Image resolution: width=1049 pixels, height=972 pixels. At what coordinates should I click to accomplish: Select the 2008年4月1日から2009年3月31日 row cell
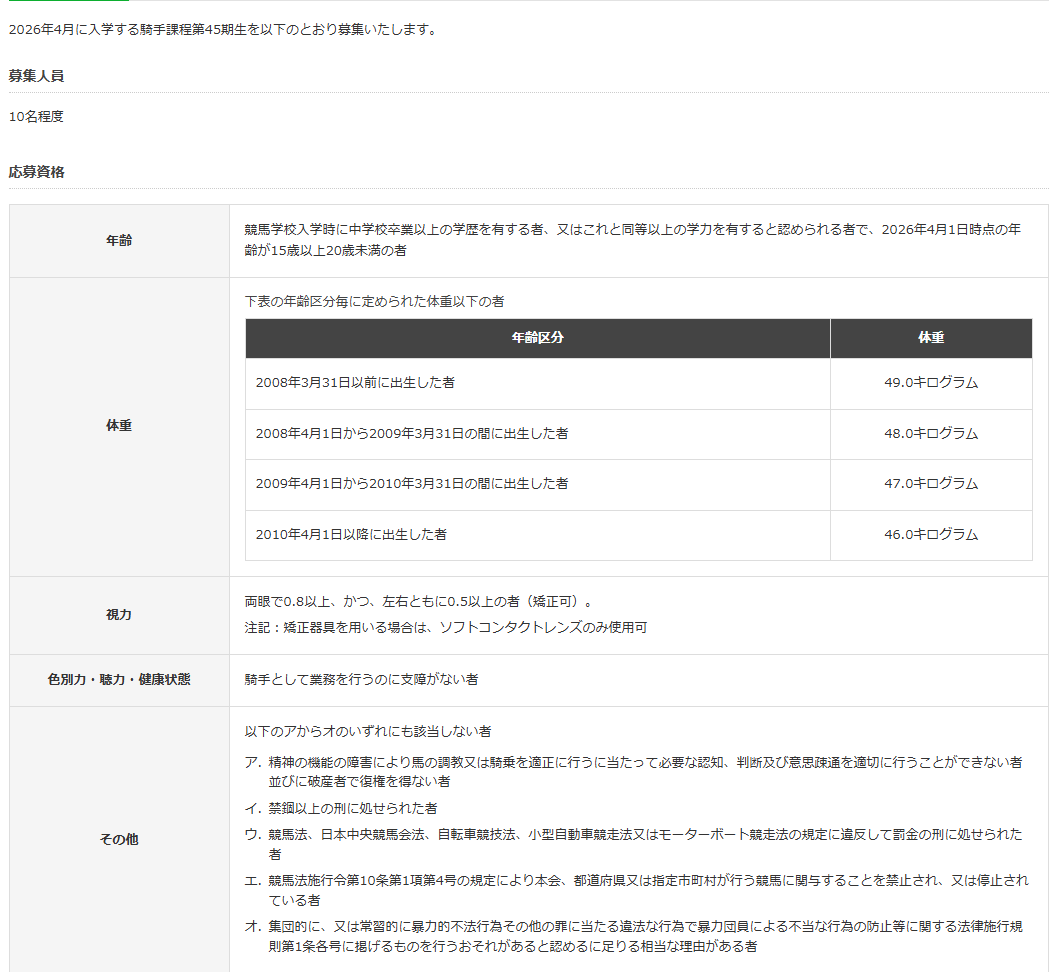click(412, 434)
